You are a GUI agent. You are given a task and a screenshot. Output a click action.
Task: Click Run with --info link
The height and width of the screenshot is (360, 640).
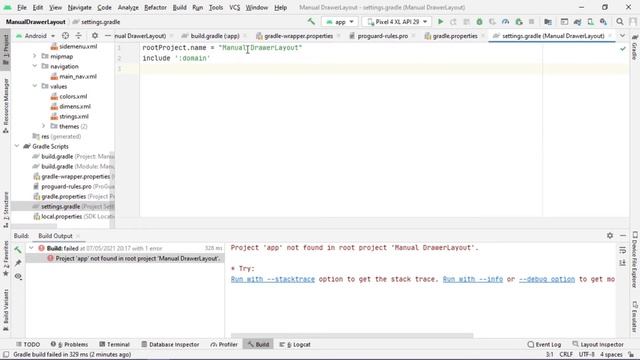473,279
